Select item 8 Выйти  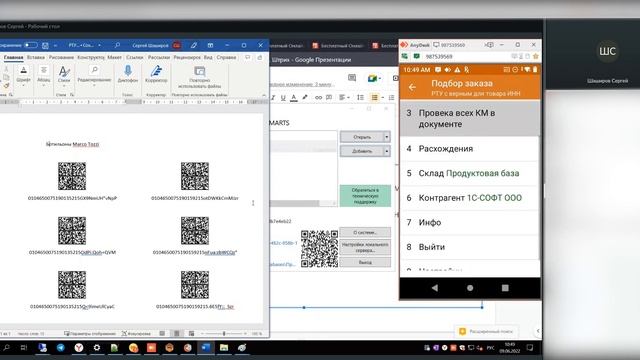470,247
